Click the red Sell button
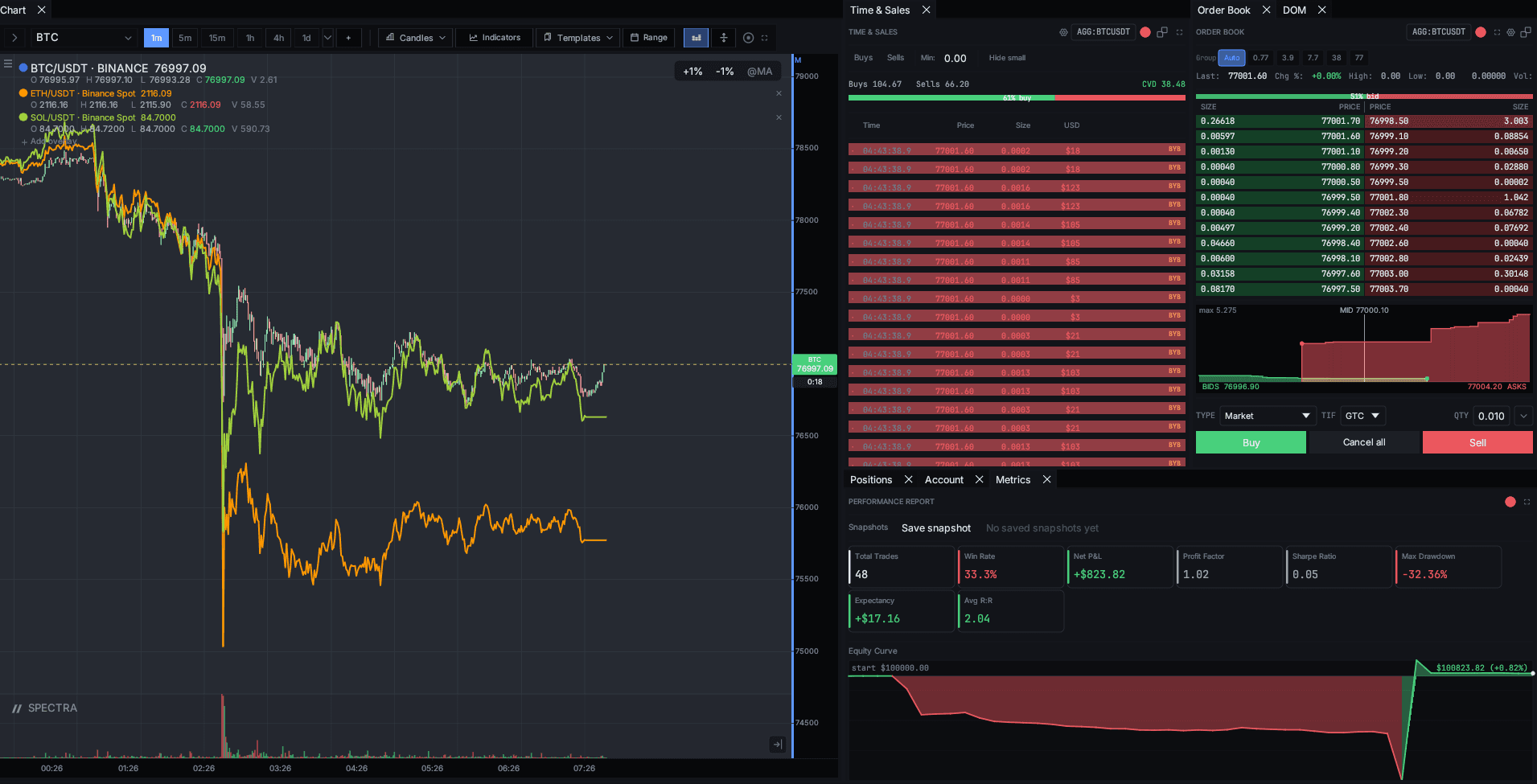 (1477, 442)
